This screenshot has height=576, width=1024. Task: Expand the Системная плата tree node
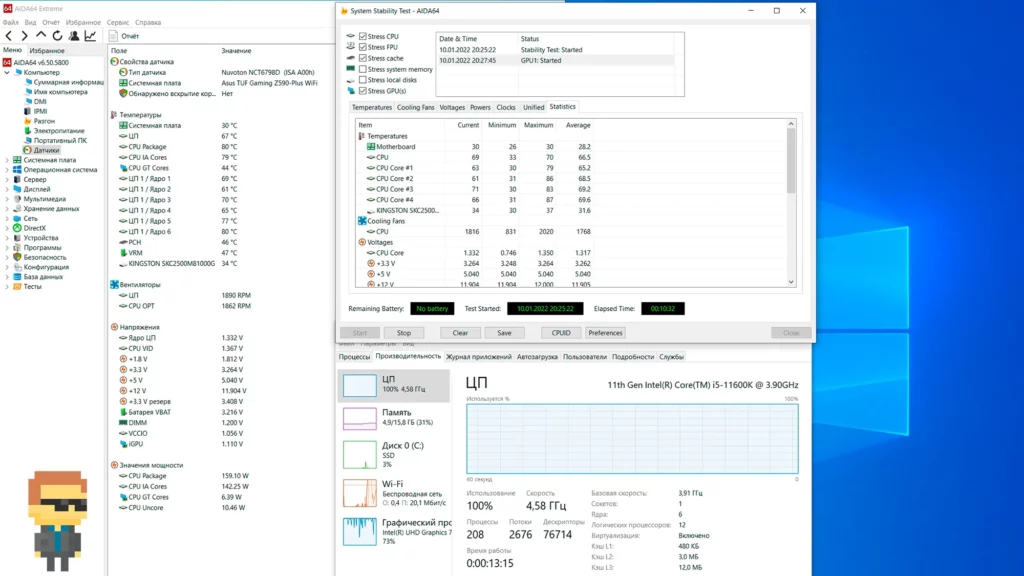click(8, 160)
